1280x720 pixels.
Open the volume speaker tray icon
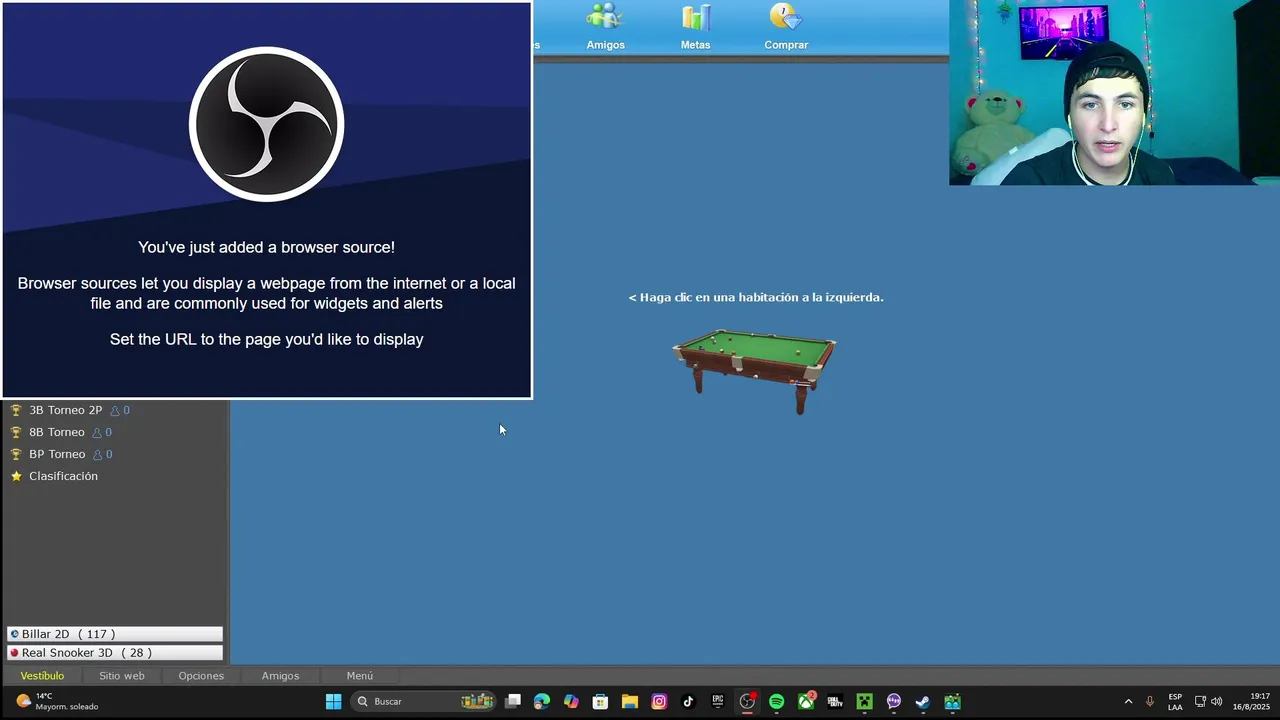(1217, 702)
